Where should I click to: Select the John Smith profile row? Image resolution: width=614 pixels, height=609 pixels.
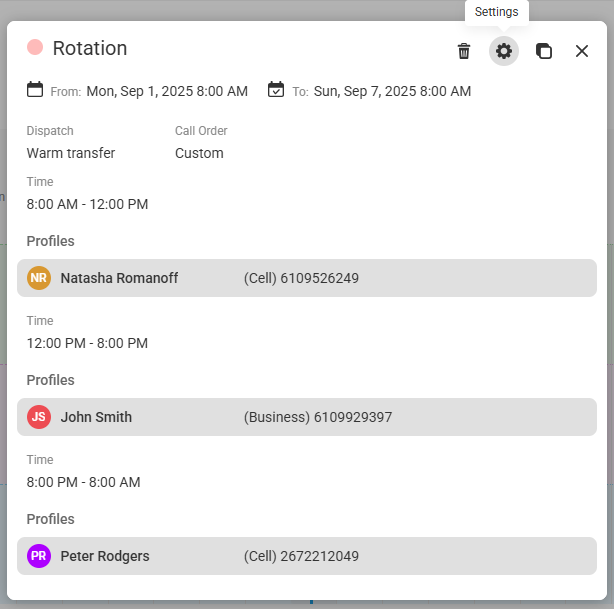coord(307,417)
